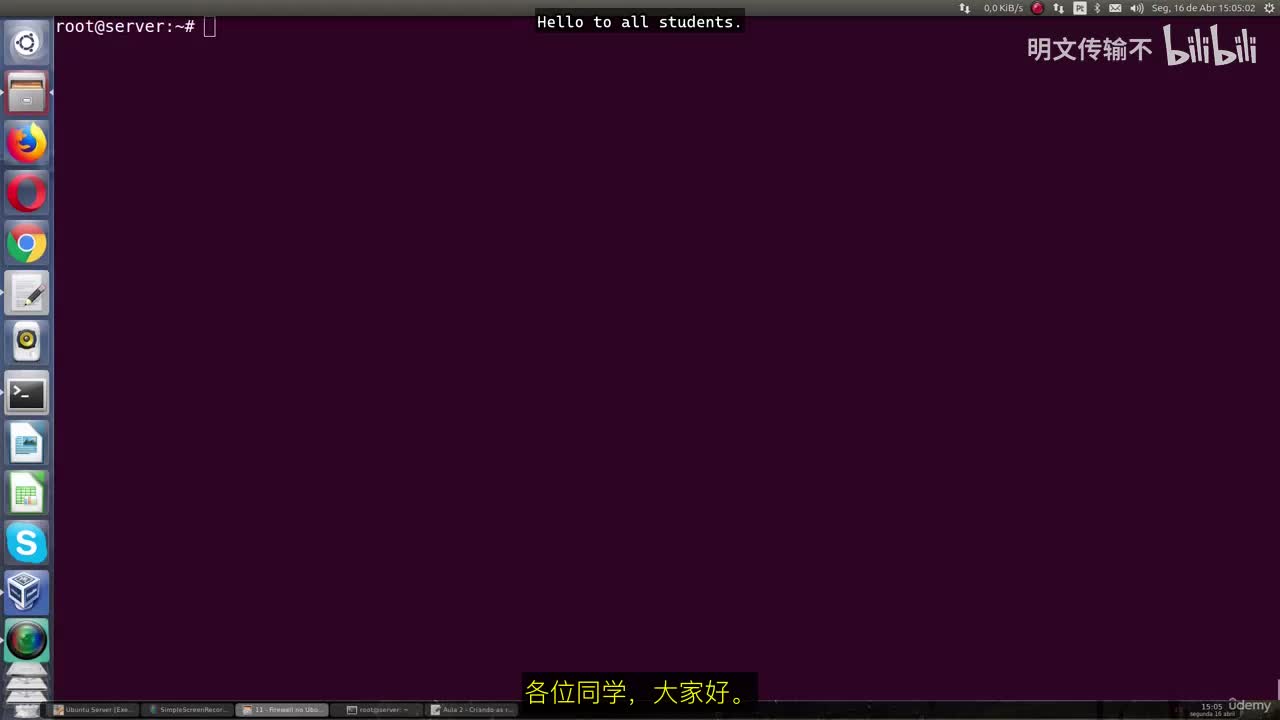Switch to root@server taskbar window
1280x720 pixels.
(378, 710)
